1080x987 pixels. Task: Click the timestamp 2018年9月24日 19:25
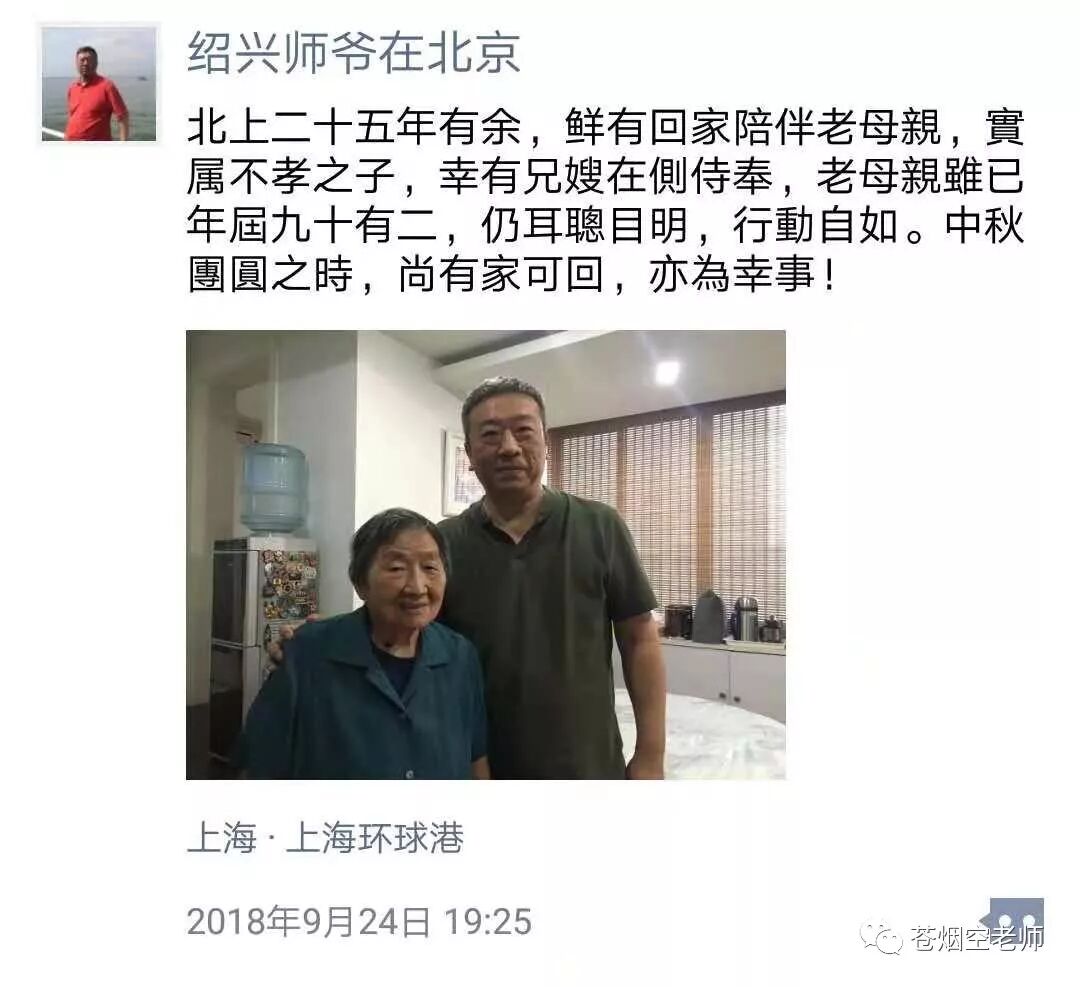(359, 921)
